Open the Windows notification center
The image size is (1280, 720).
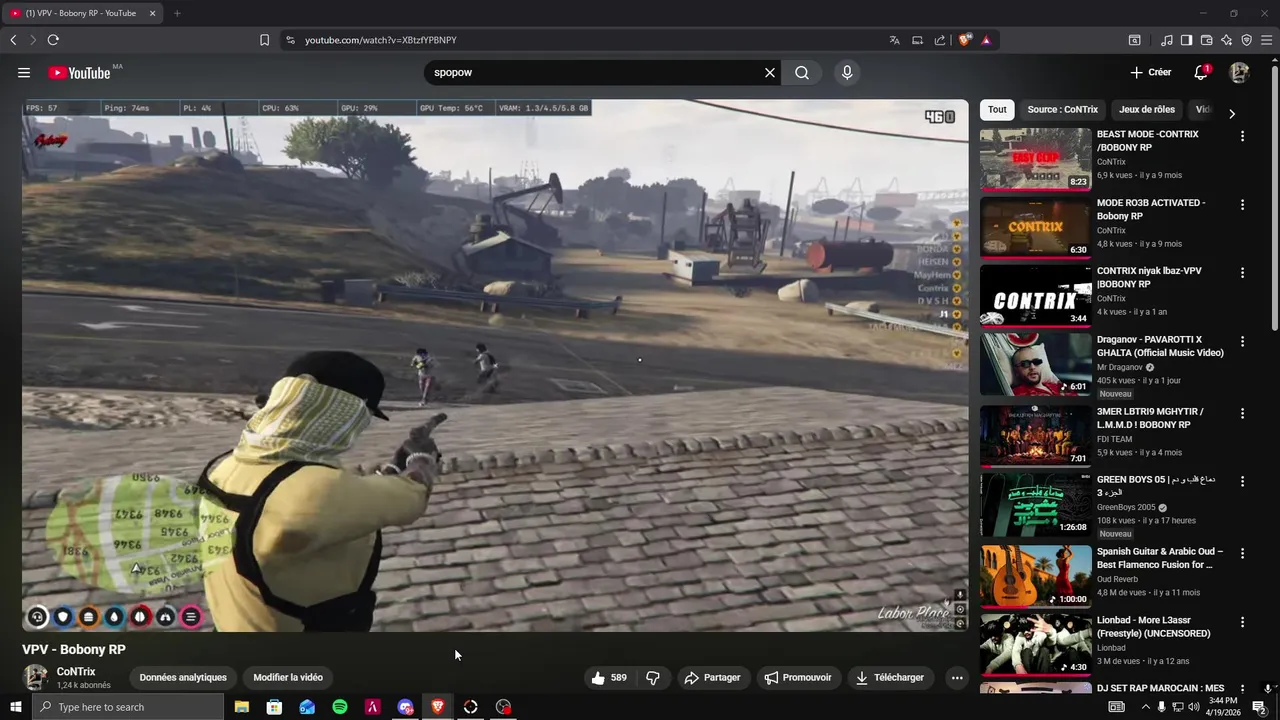(x=1260, y=707)
